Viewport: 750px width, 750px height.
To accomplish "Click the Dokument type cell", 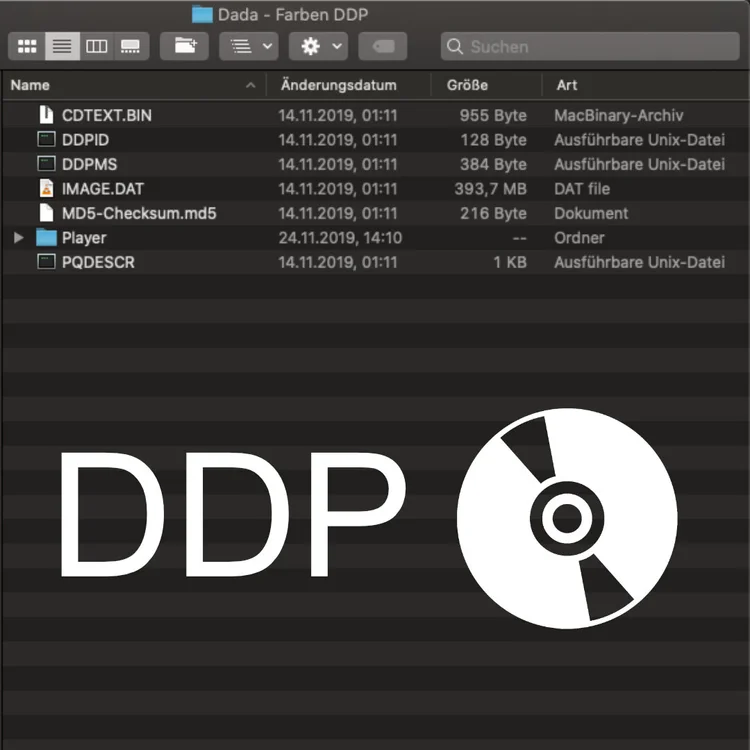I will (x=591, y=213).
